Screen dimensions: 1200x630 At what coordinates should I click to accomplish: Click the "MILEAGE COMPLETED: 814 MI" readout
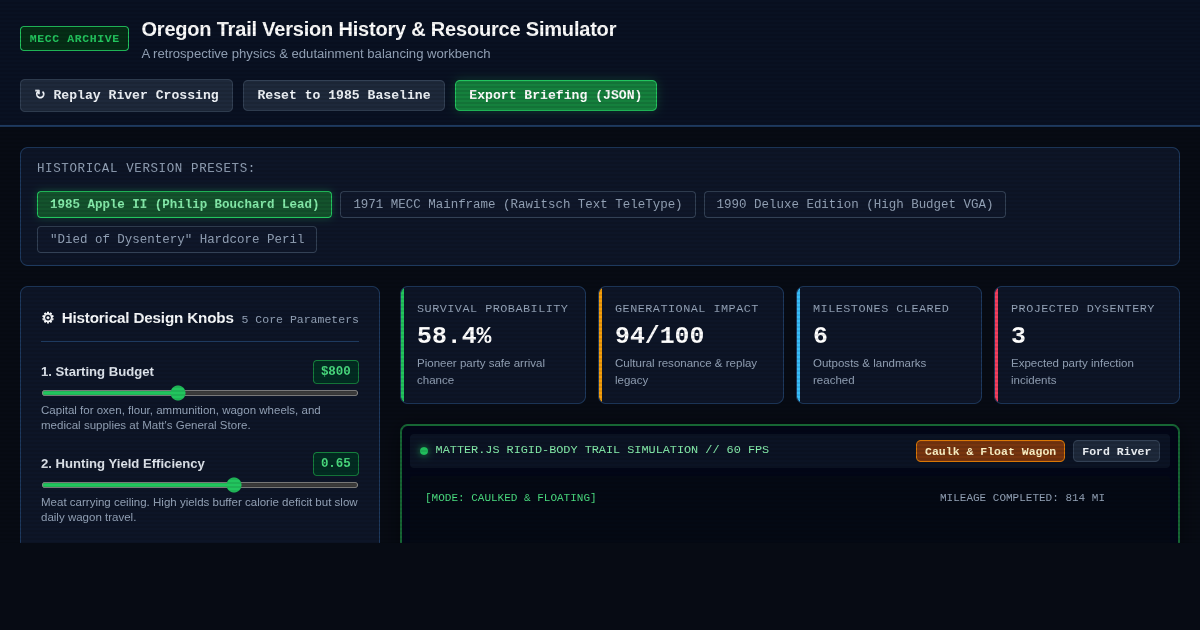pos(1022,498)
